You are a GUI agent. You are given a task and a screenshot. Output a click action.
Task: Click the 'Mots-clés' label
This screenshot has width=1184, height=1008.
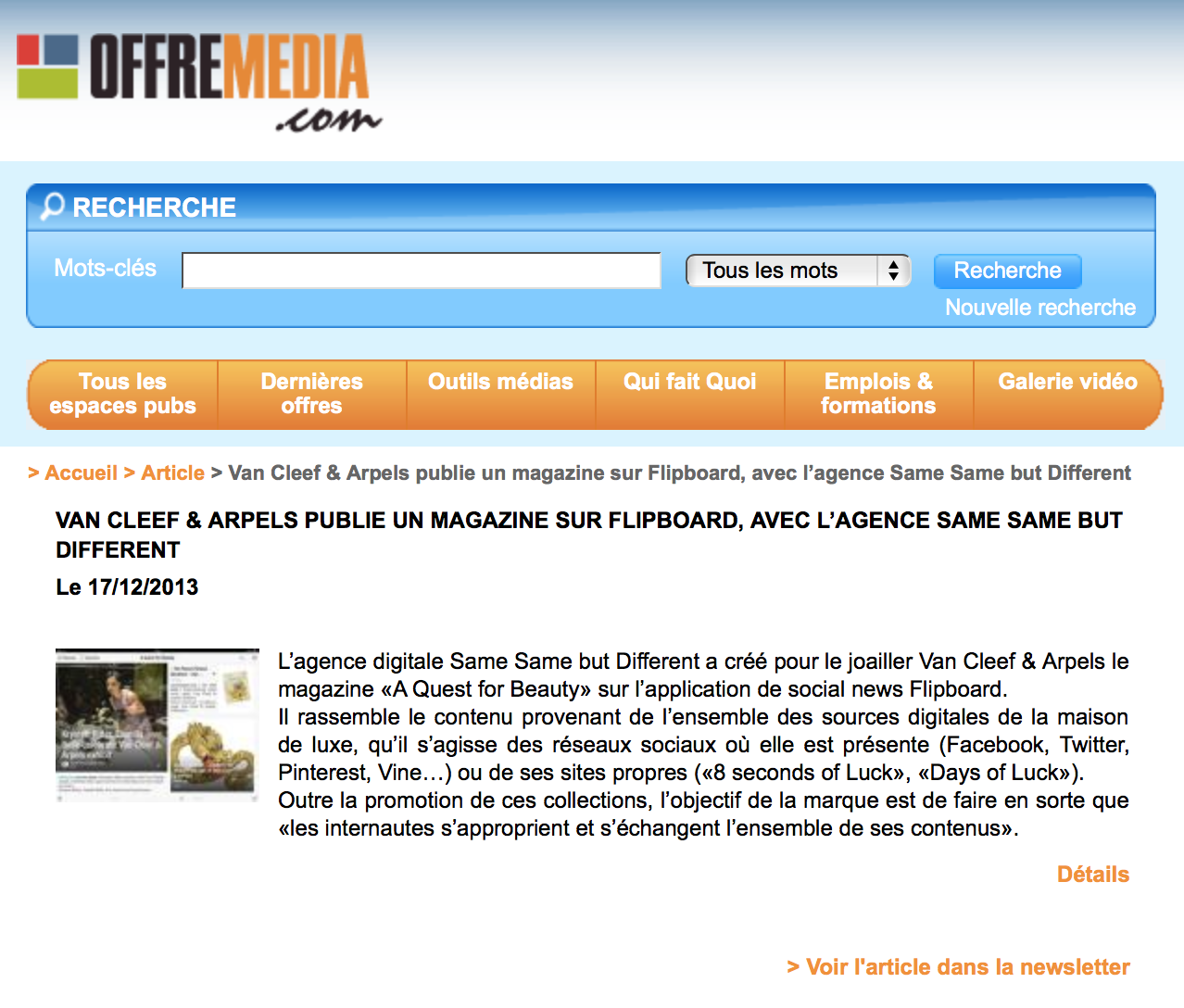click(x=106, y=269)
